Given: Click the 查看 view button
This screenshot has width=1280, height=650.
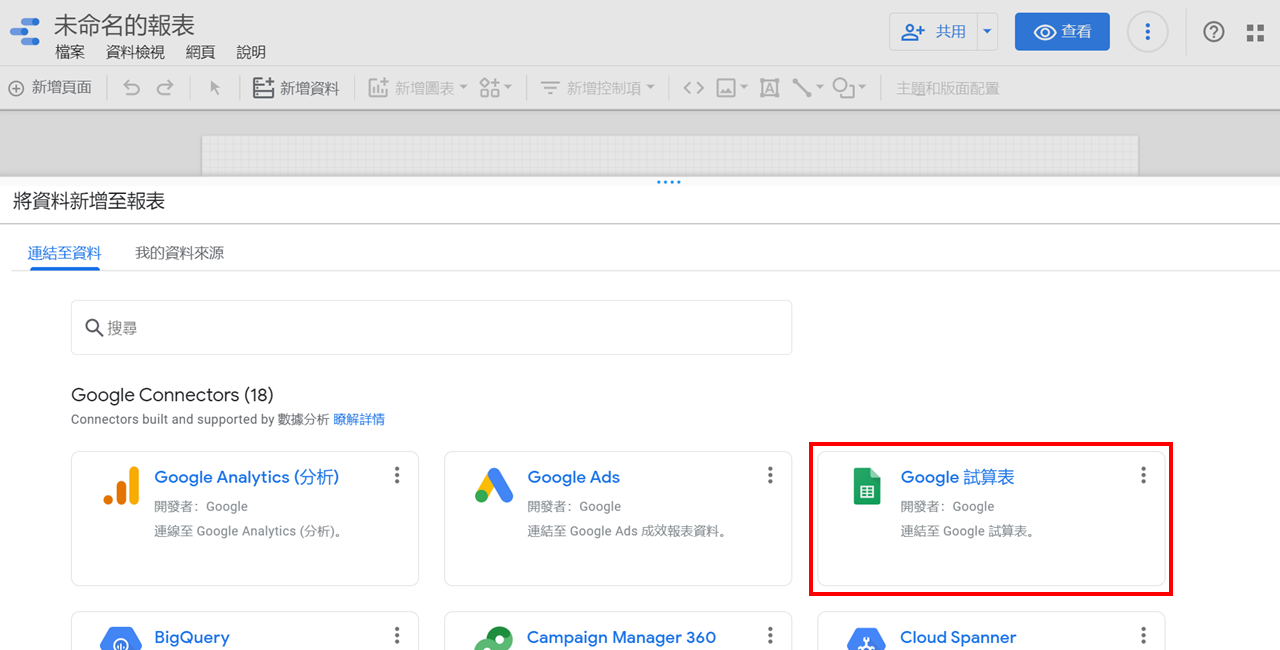Looking at the screenshot, I should (x=1062, y=32).
